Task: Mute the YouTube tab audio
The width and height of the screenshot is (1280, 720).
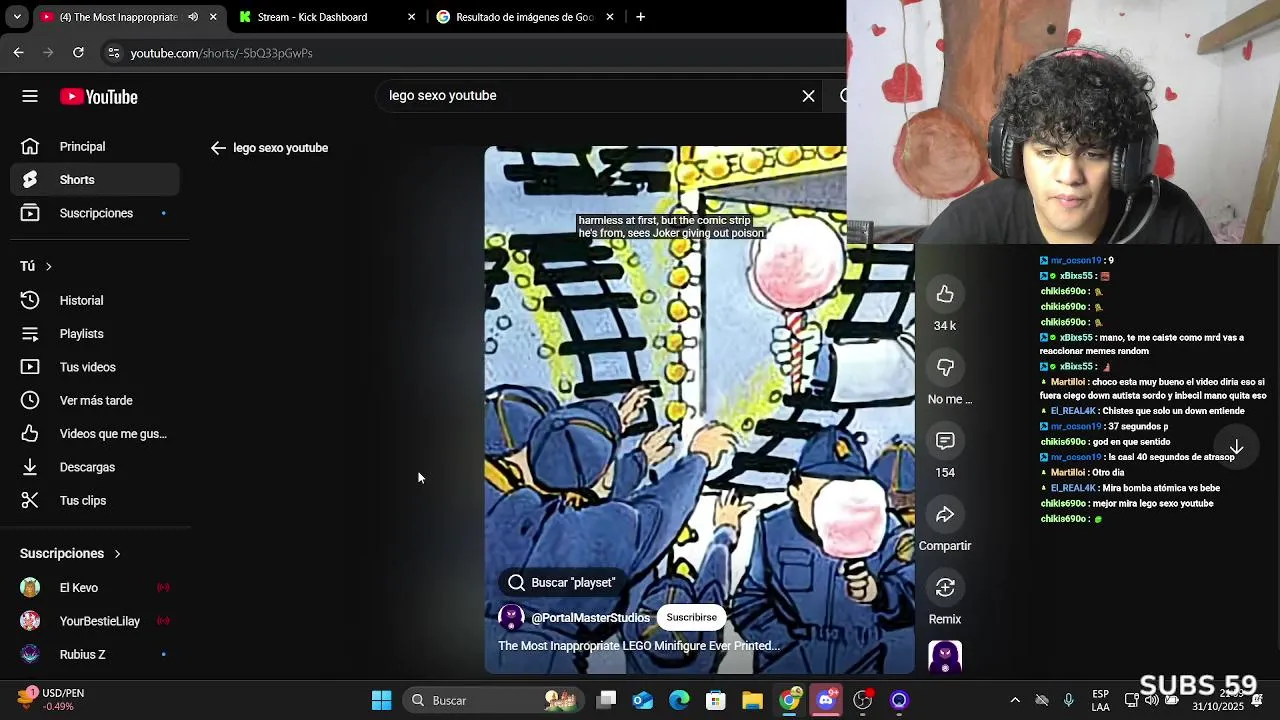Action: pos(193,17)
